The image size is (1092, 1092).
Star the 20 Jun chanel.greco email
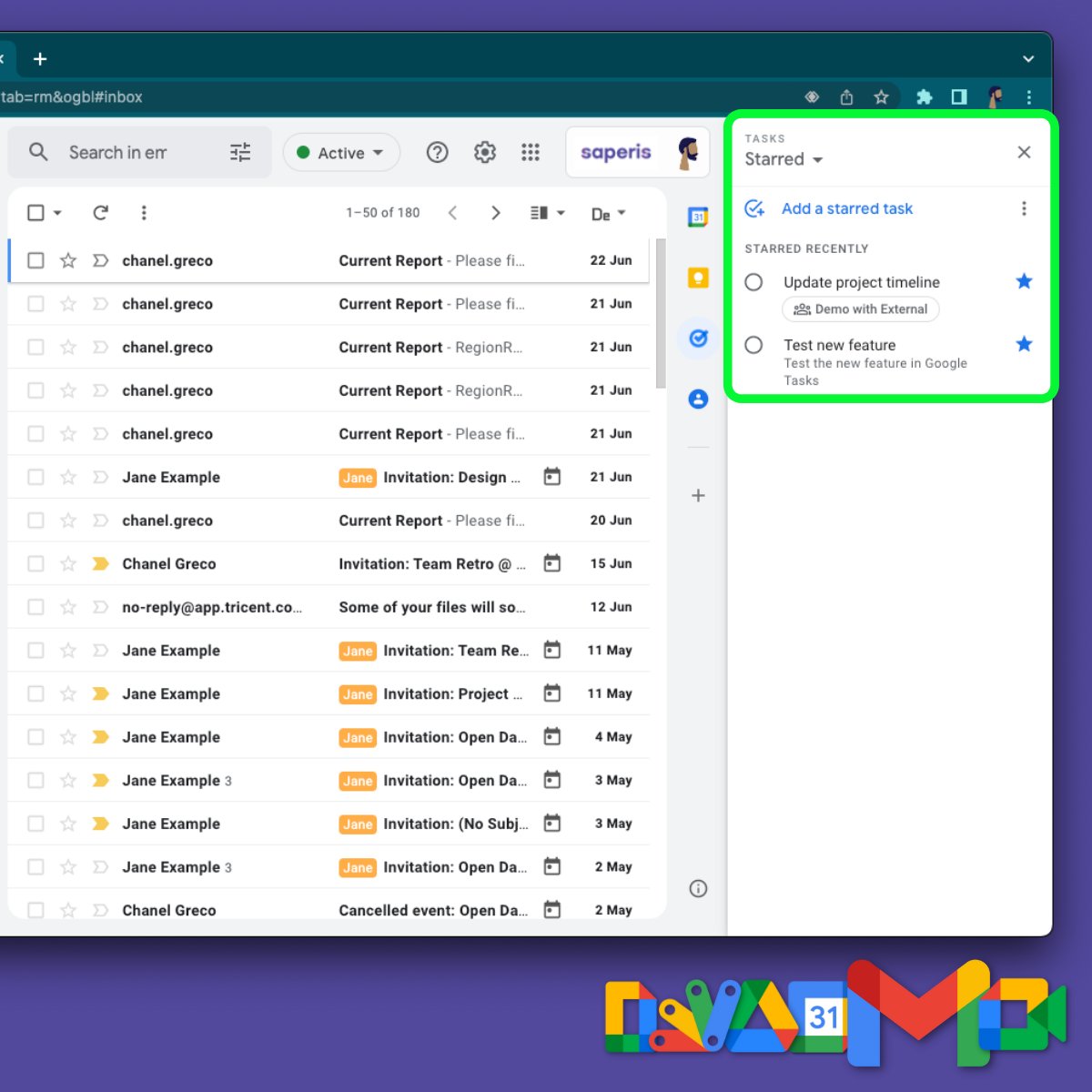click(68, 520)
